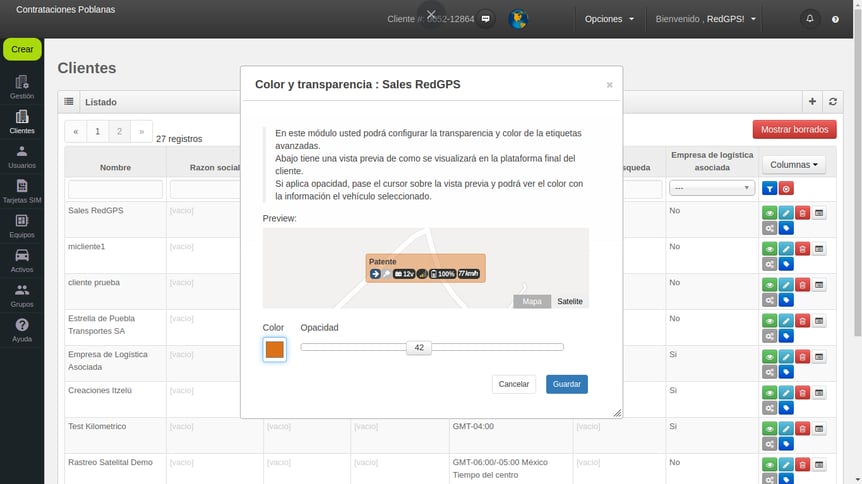Click the Contrataciones Poblanas title

[65, 9]
